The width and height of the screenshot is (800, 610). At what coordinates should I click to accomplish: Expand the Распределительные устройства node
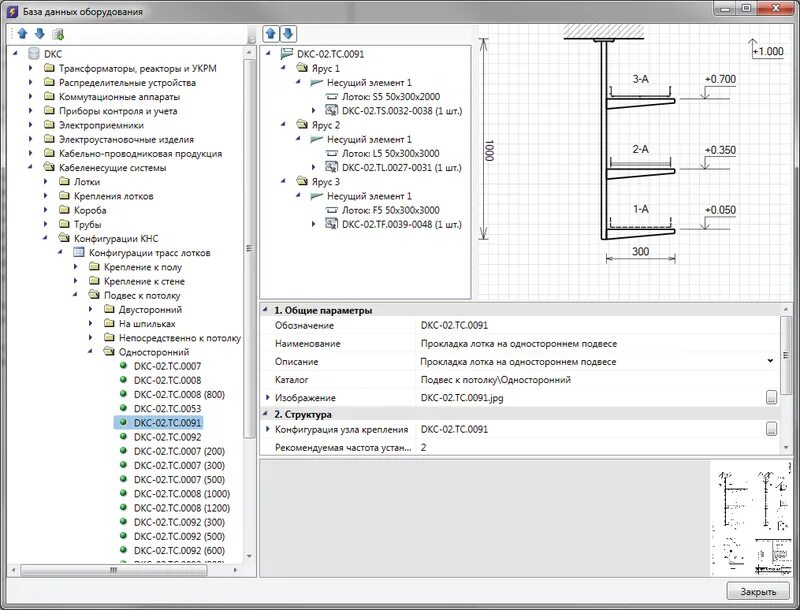pyautogui.click(x=31, y=82)
